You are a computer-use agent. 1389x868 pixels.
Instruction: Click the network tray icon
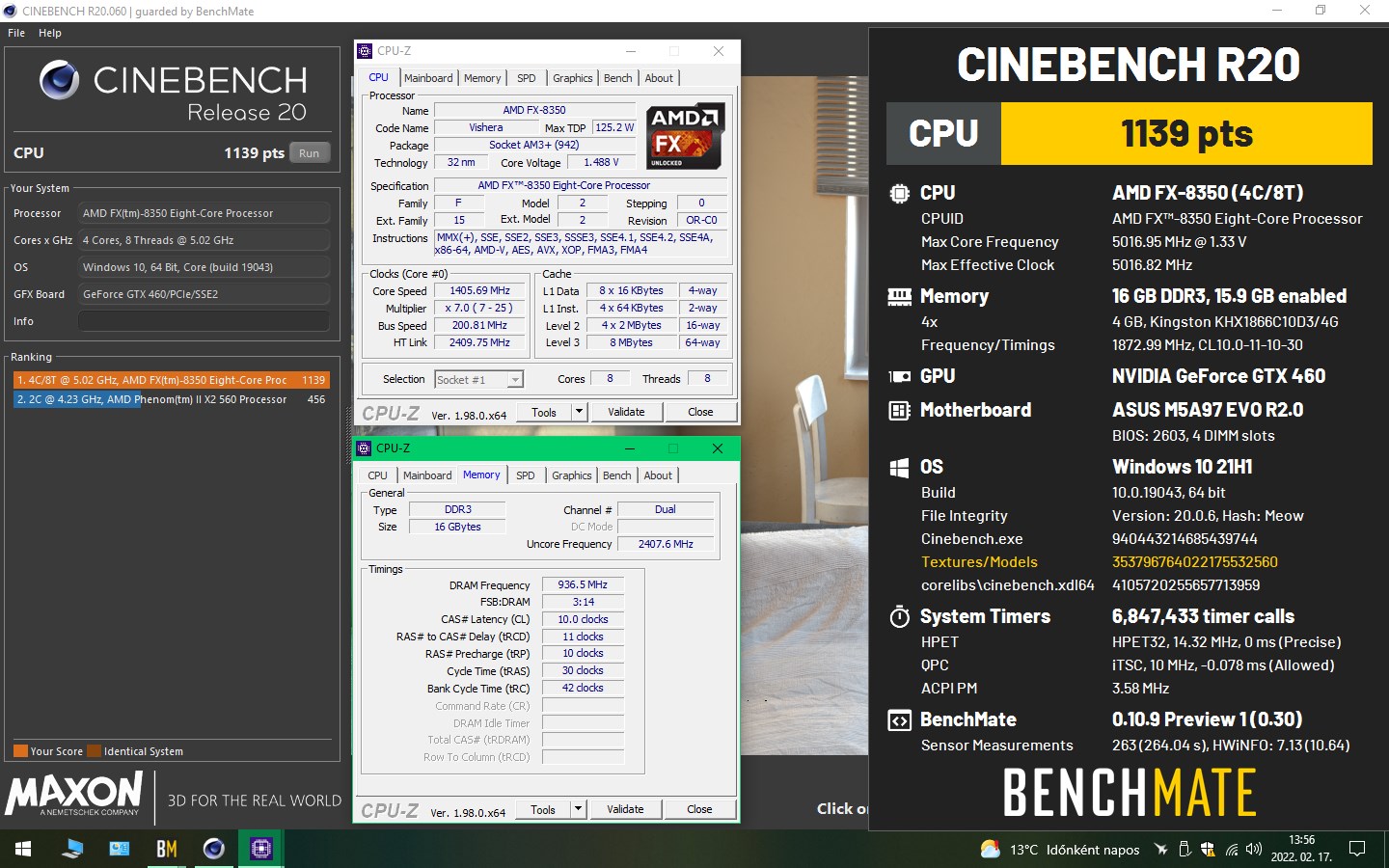coord(1232,850)
